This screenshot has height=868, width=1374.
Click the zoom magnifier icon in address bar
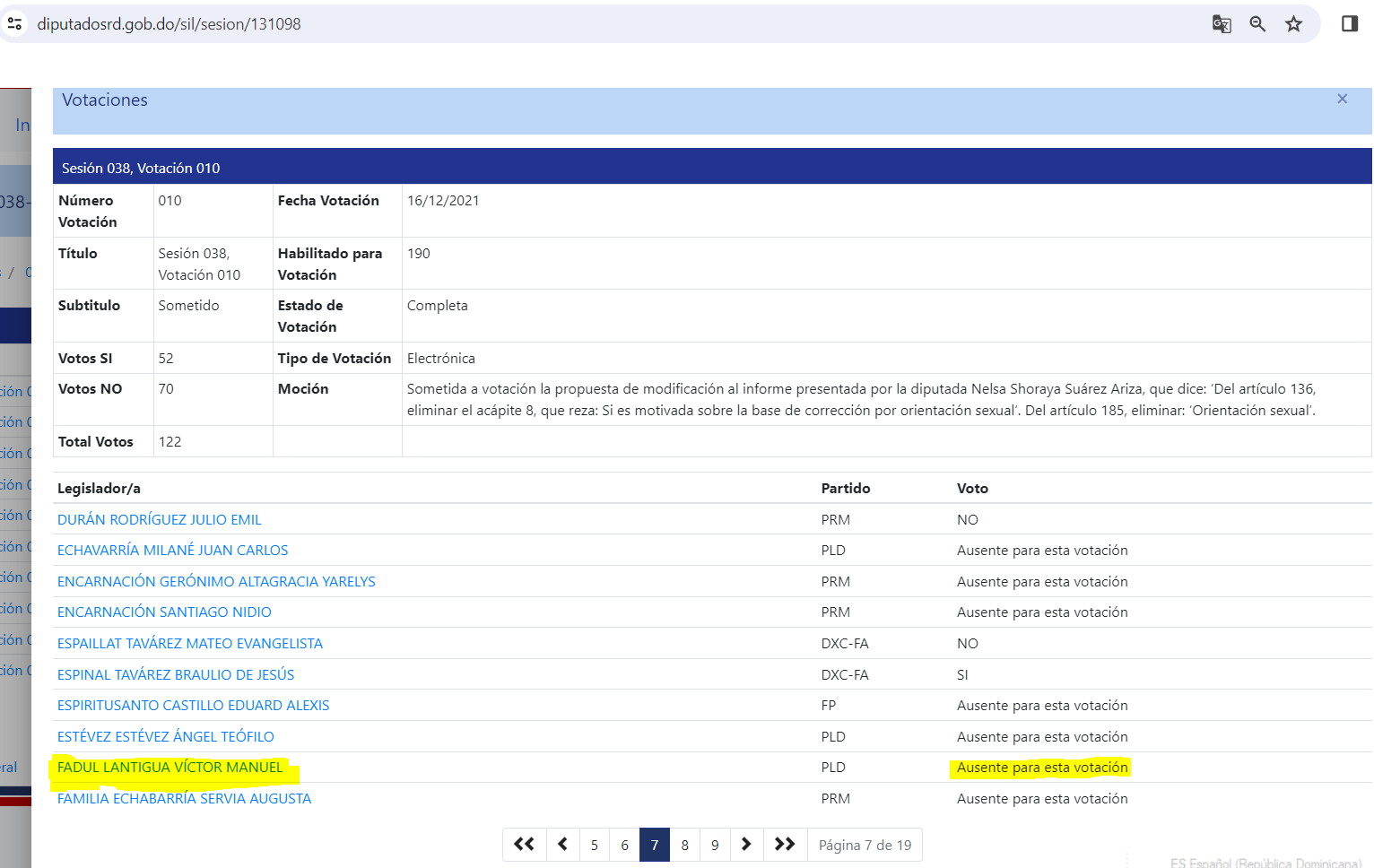(1257, 24)
